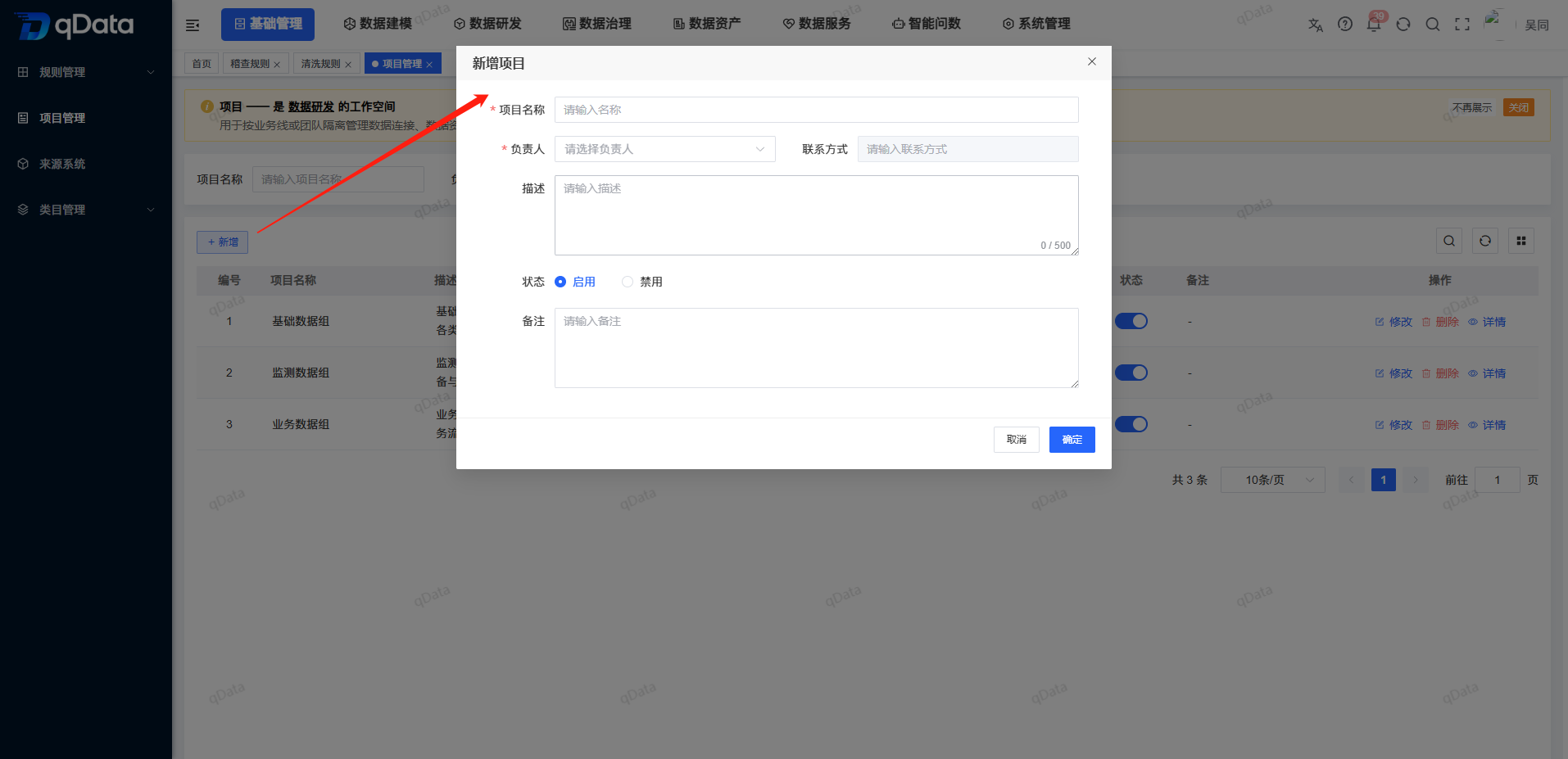1568x759 pixels.
Task: Close the 清洗规则 tab via its X
Action: click(348, 65)
